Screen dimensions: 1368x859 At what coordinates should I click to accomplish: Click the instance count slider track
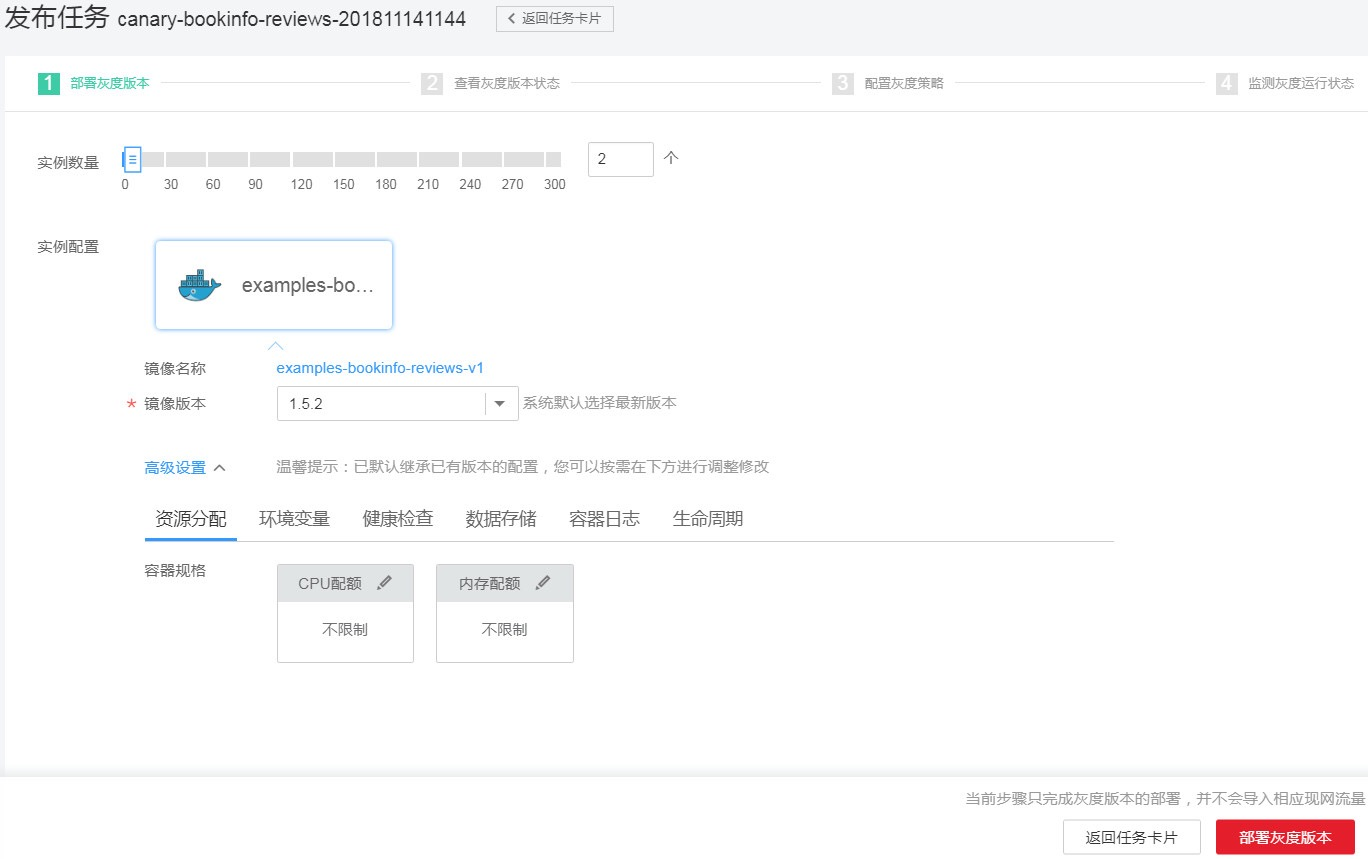[x=342, y=159]
